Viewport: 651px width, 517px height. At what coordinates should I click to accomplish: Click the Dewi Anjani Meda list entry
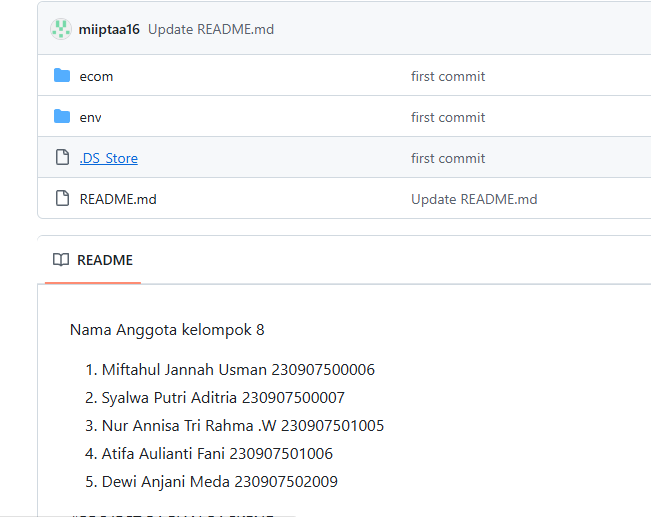click(x=219, y=482)
